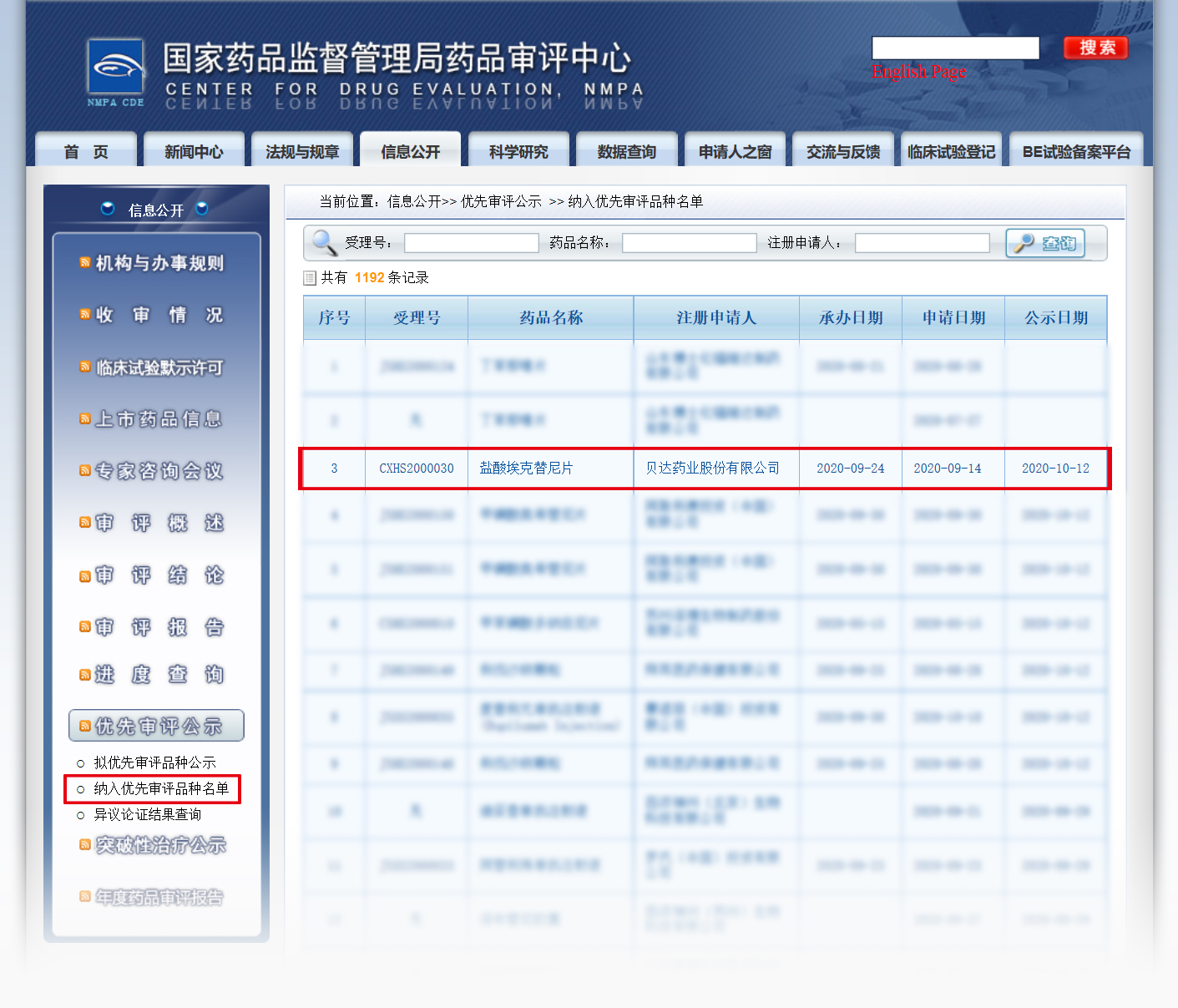Click the red 搜索 search button
Image resolution: width=1178 pixels, height=1008 pixels.
point(1095,48)
